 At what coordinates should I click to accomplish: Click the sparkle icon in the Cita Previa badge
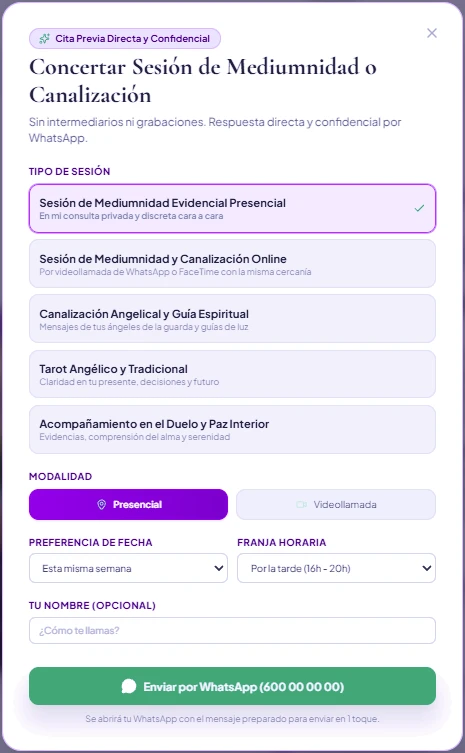point(44,39)
